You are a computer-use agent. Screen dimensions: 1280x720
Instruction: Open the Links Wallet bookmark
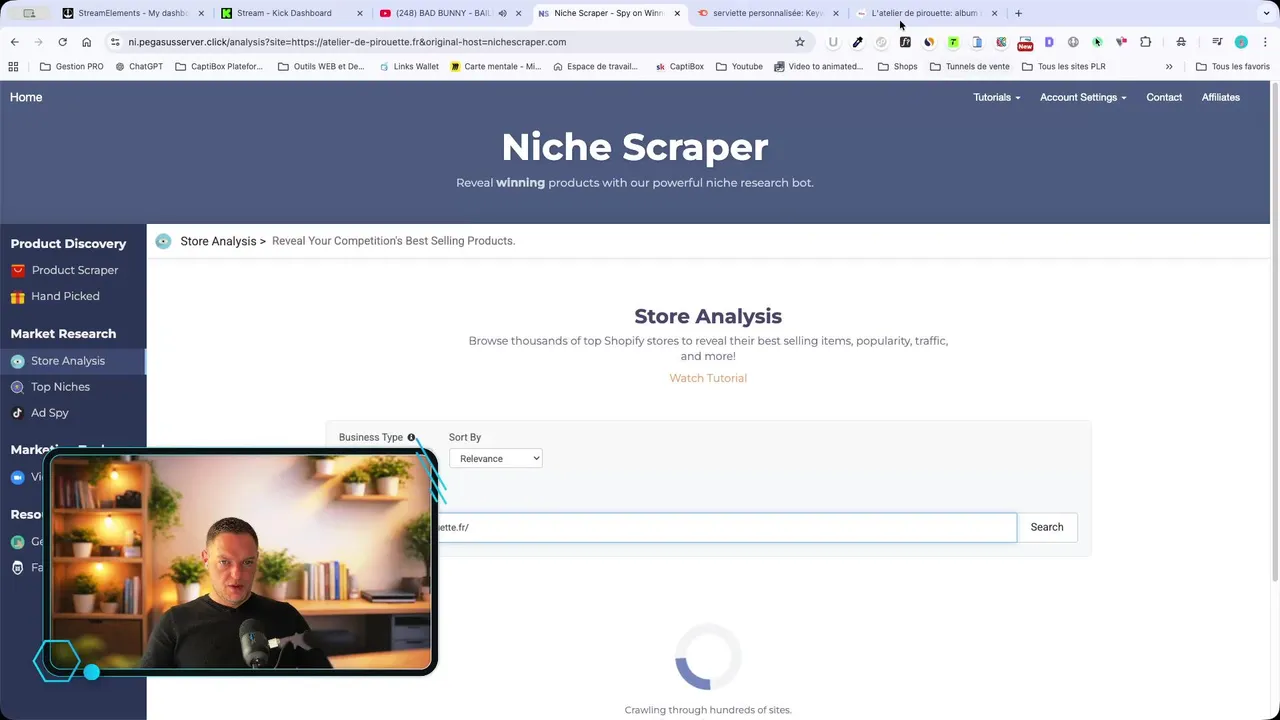pos(409,67)
